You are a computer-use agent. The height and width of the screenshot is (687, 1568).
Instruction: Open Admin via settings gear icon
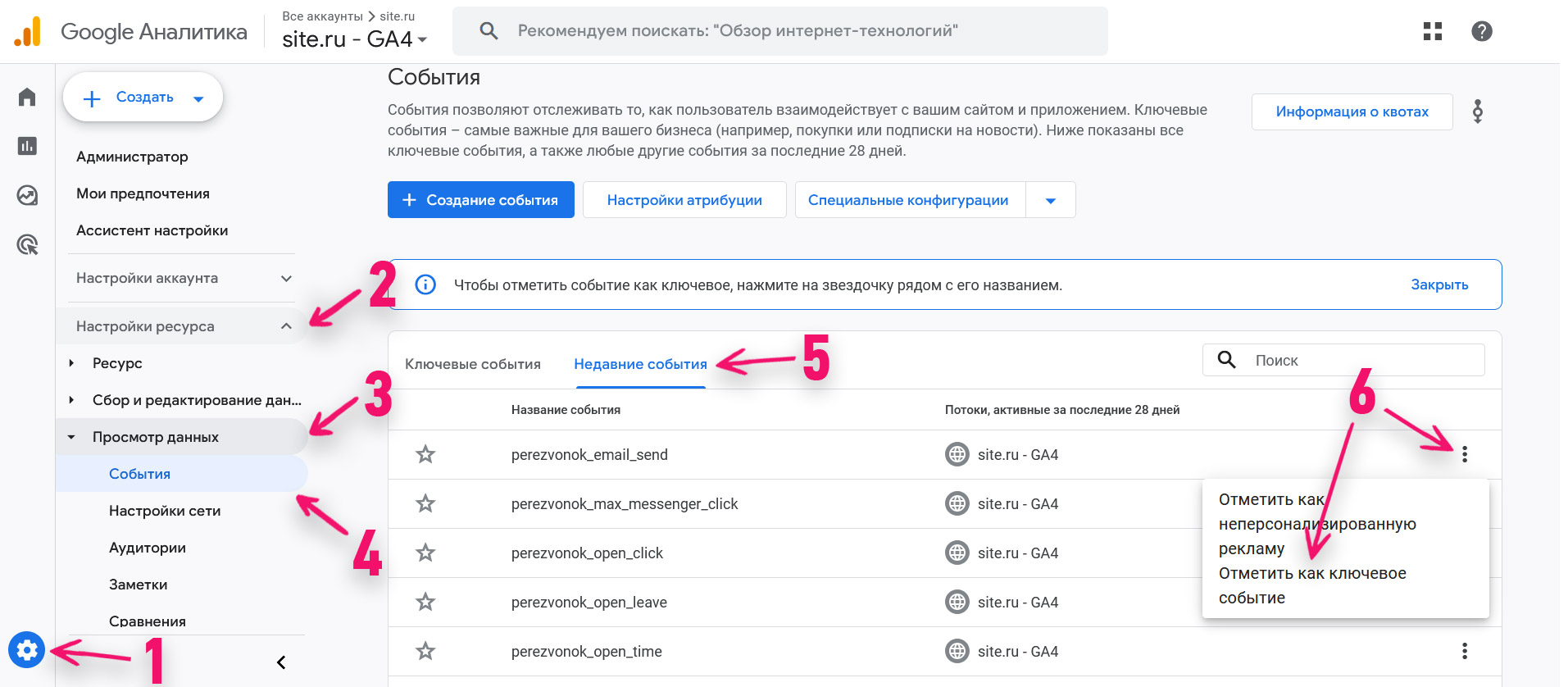(x=27, y=649)
